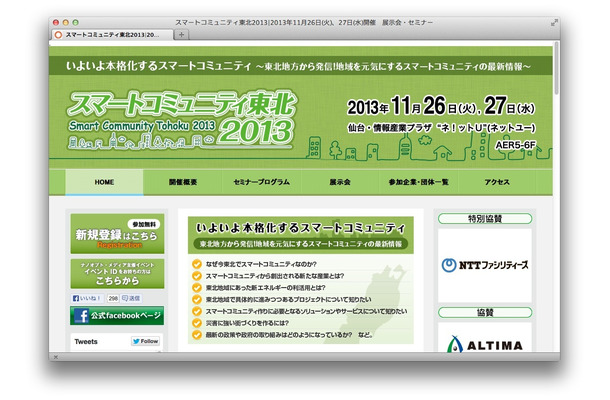Screen dimensions: 610x400
Task: Go to セミナープログラム page
Action: [261, 182]
